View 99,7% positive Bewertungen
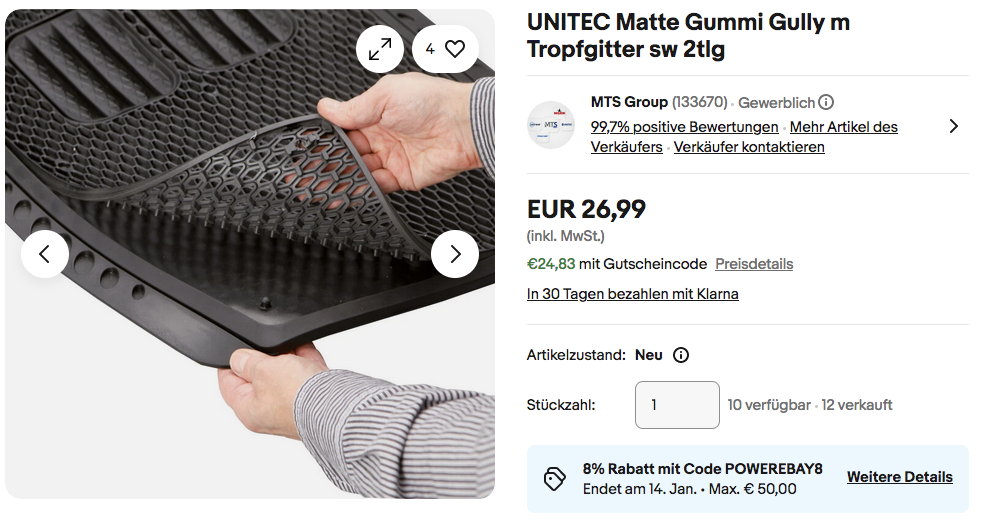This screenshot has height=524, width=981. (684, 127)
